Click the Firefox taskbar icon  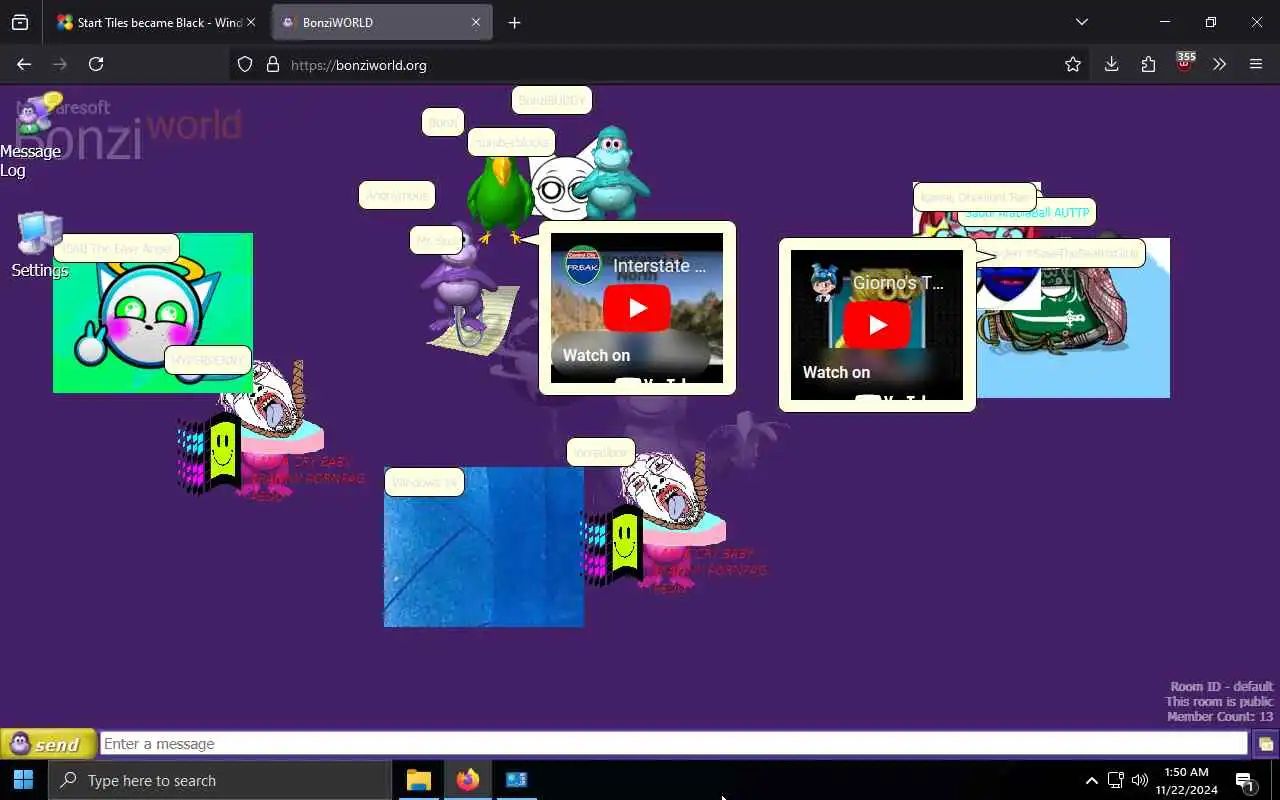[x=467, y=780]
